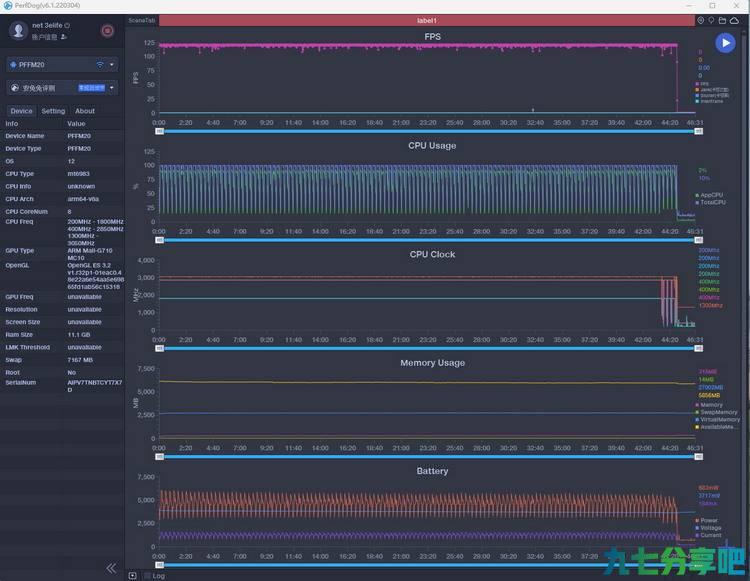The width and height of the screenshot is (750, 581).
Task: Click the PerfDog app logo in the title bar
Action: [x=8, y=5]
